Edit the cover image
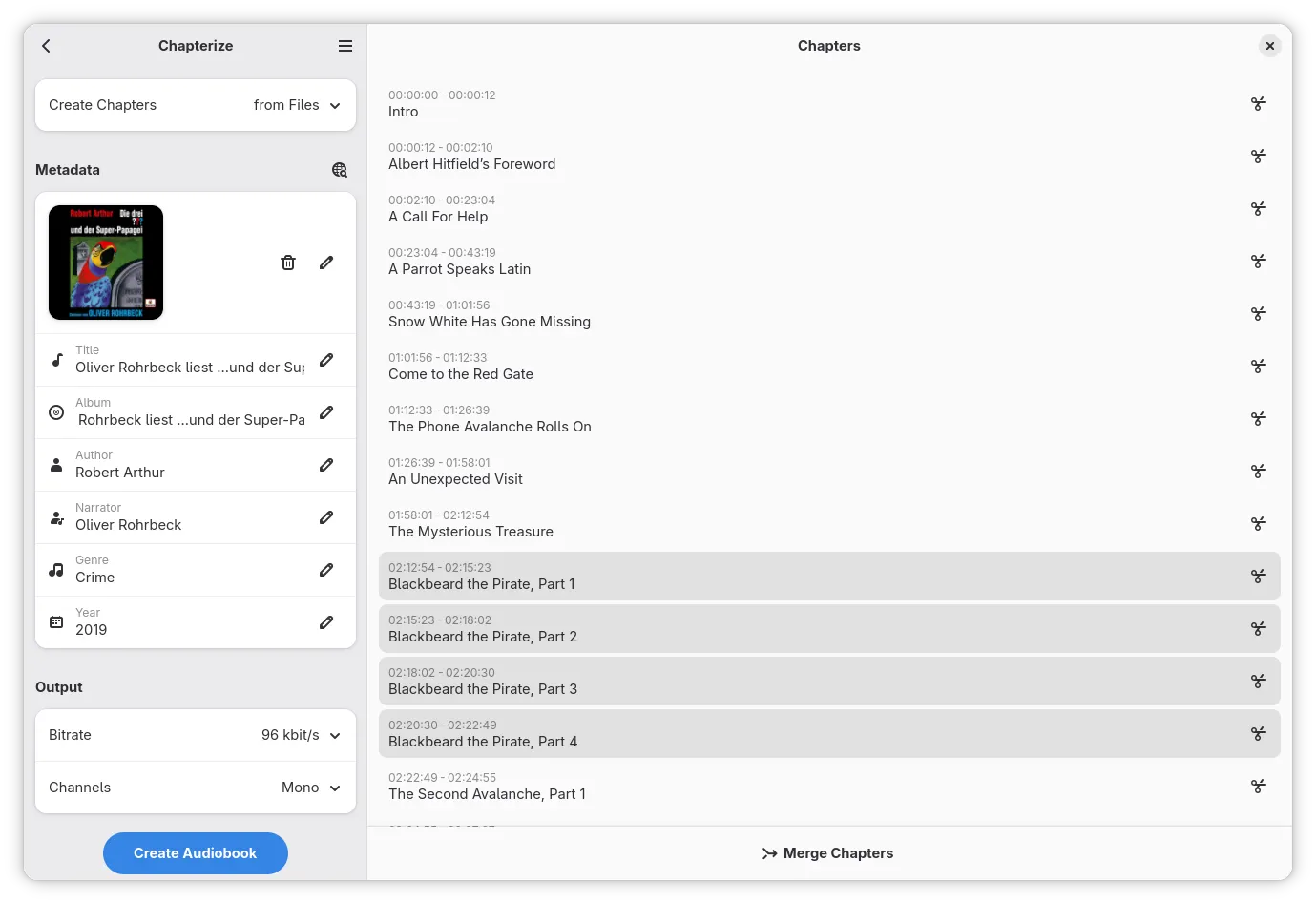This screenshot has height=904, width=1316. 326,263
